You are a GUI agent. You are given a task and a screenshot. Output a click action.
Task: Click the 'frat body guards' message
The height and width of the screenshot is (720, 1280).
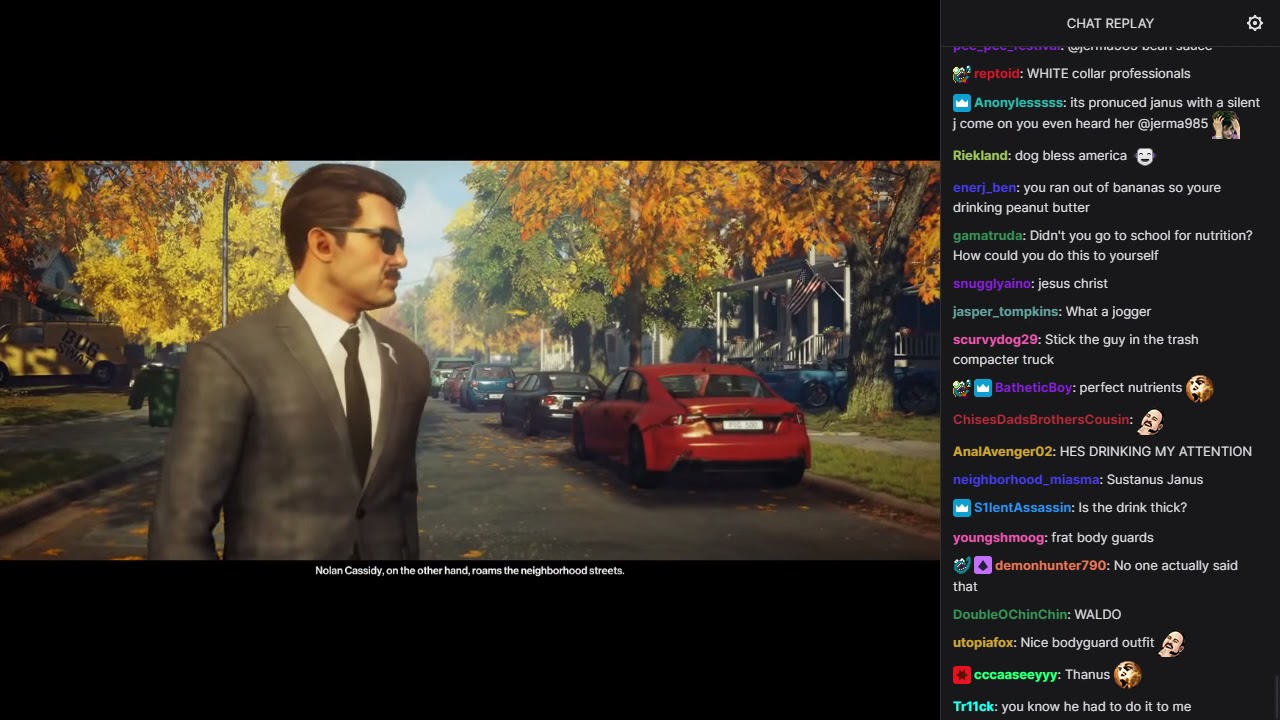pos(1102,538)
